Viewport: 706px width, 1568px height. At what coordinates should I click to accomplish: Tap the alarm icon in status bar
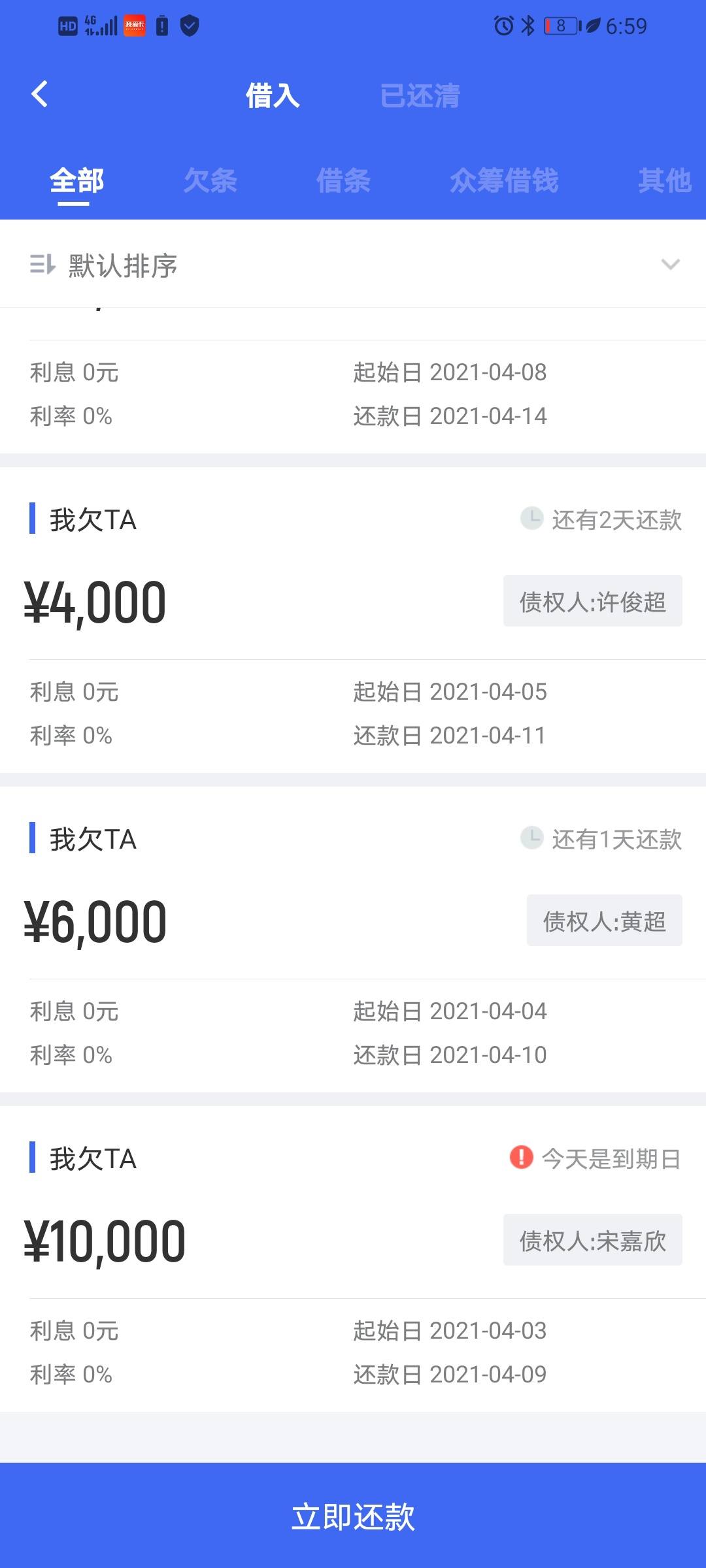click(x=503, y=26)
